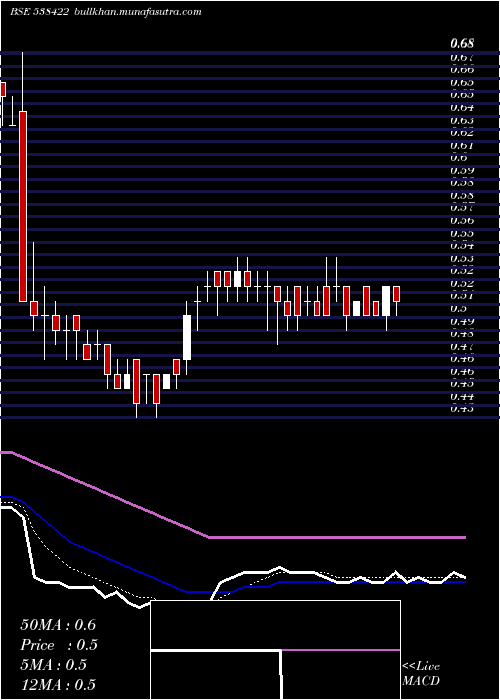Click the bullkhan.munafasutra.com watermark link text
This screenshot has width=500, height=700.
137,12
